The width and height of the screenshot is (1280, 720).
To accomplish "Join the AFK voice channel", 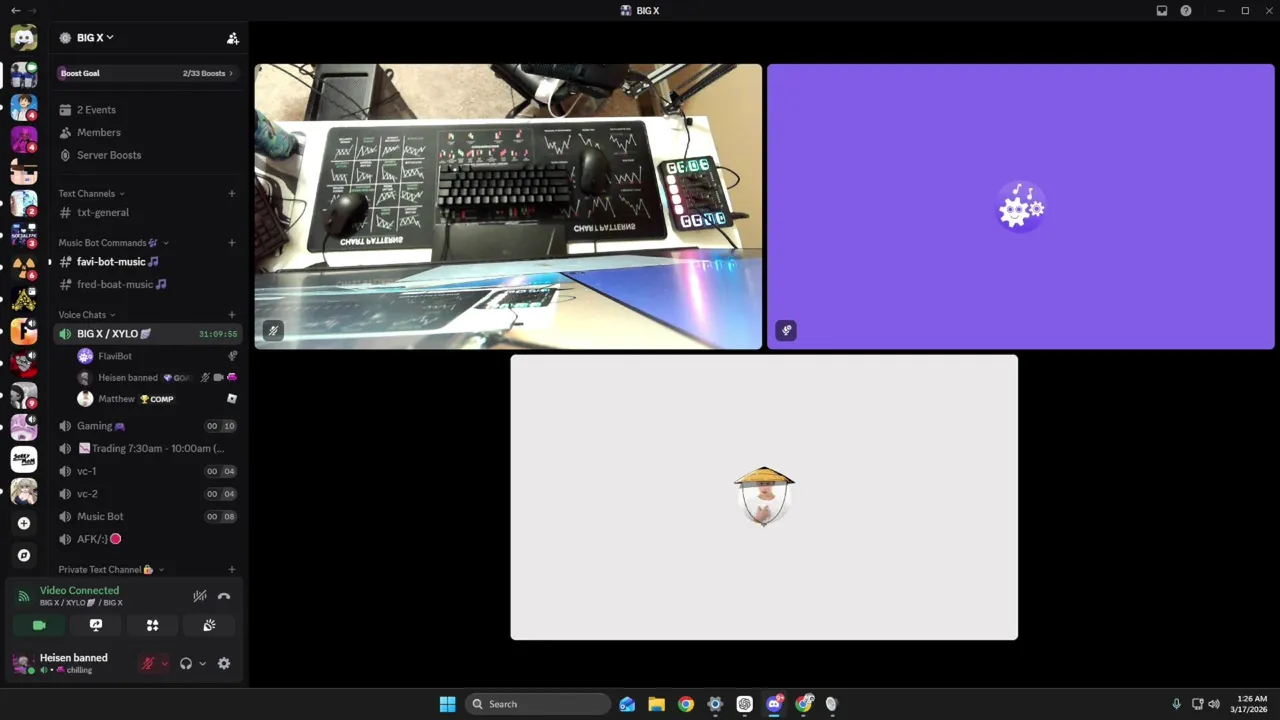I will point(148,539).
